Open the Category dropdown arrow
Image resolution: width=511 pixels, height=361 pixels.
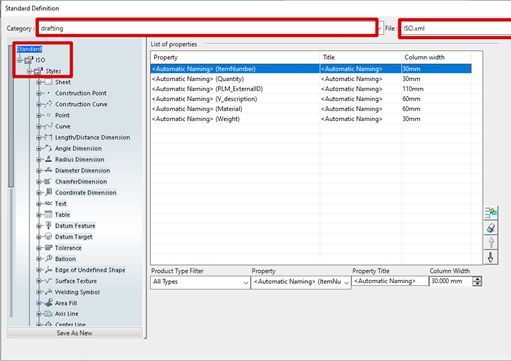tap(380, 28)
